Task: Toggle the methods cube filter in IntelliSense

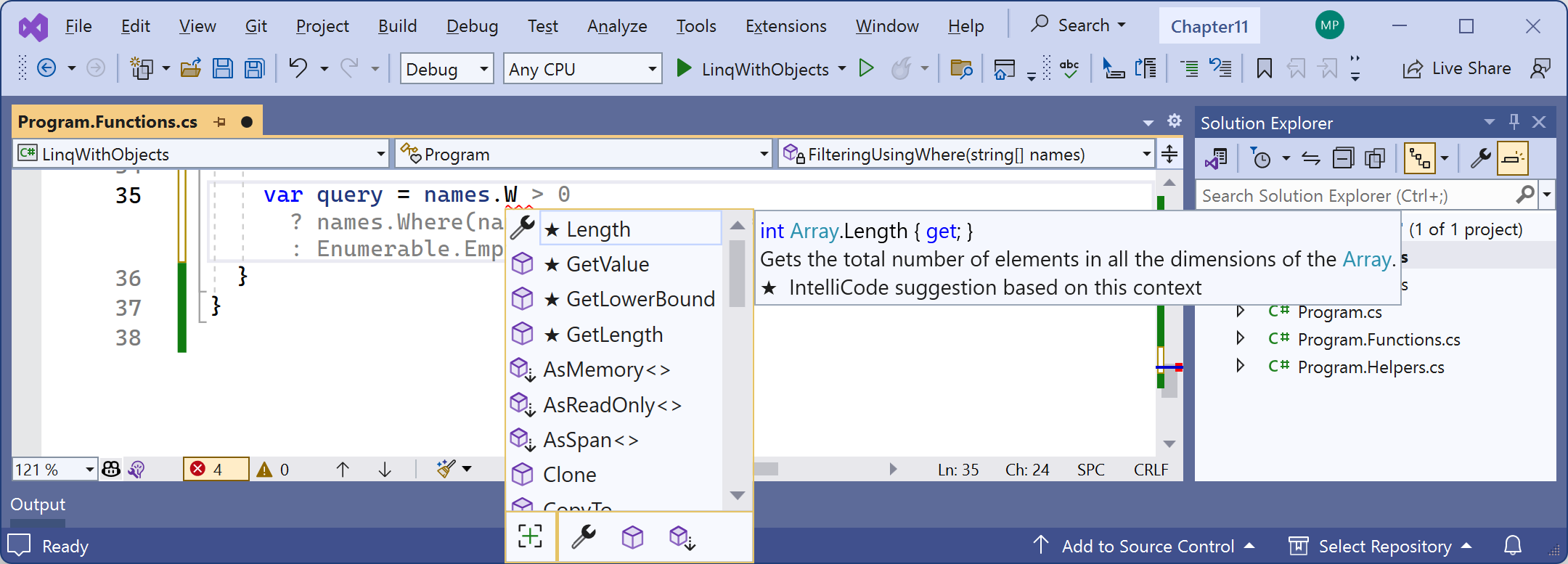Action: pyautogui.click(x=632, y=537)
